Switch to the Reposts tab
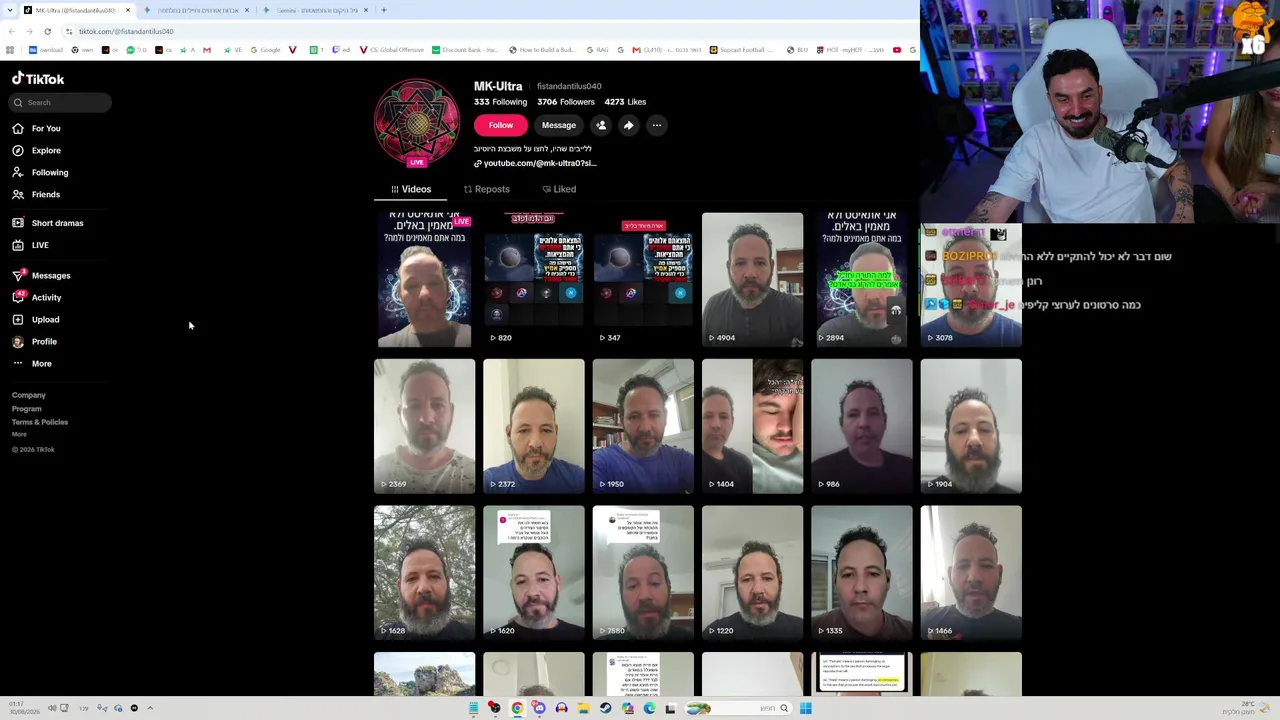Screen dimensions: 1280x720 coord(487,189)
